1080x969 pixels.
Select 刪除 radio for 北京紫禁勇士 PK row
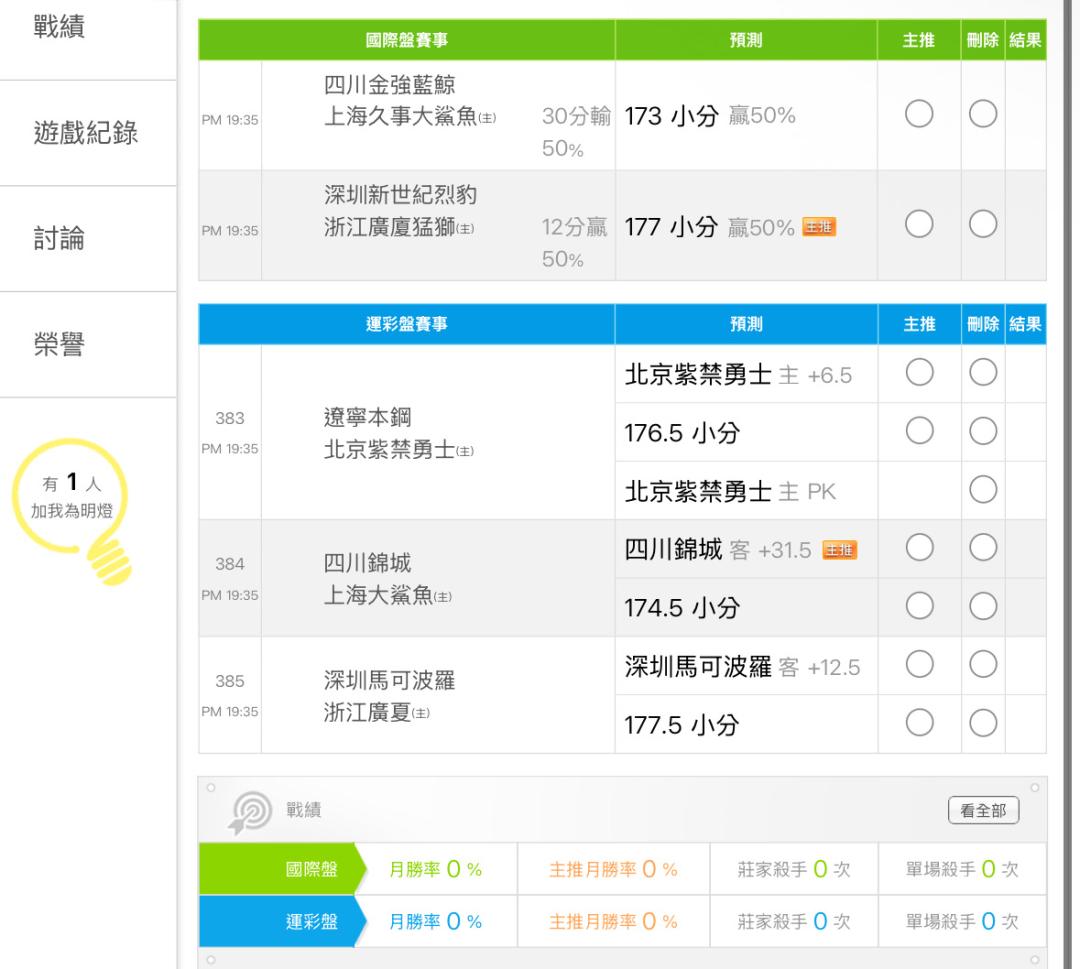[983, 490]
